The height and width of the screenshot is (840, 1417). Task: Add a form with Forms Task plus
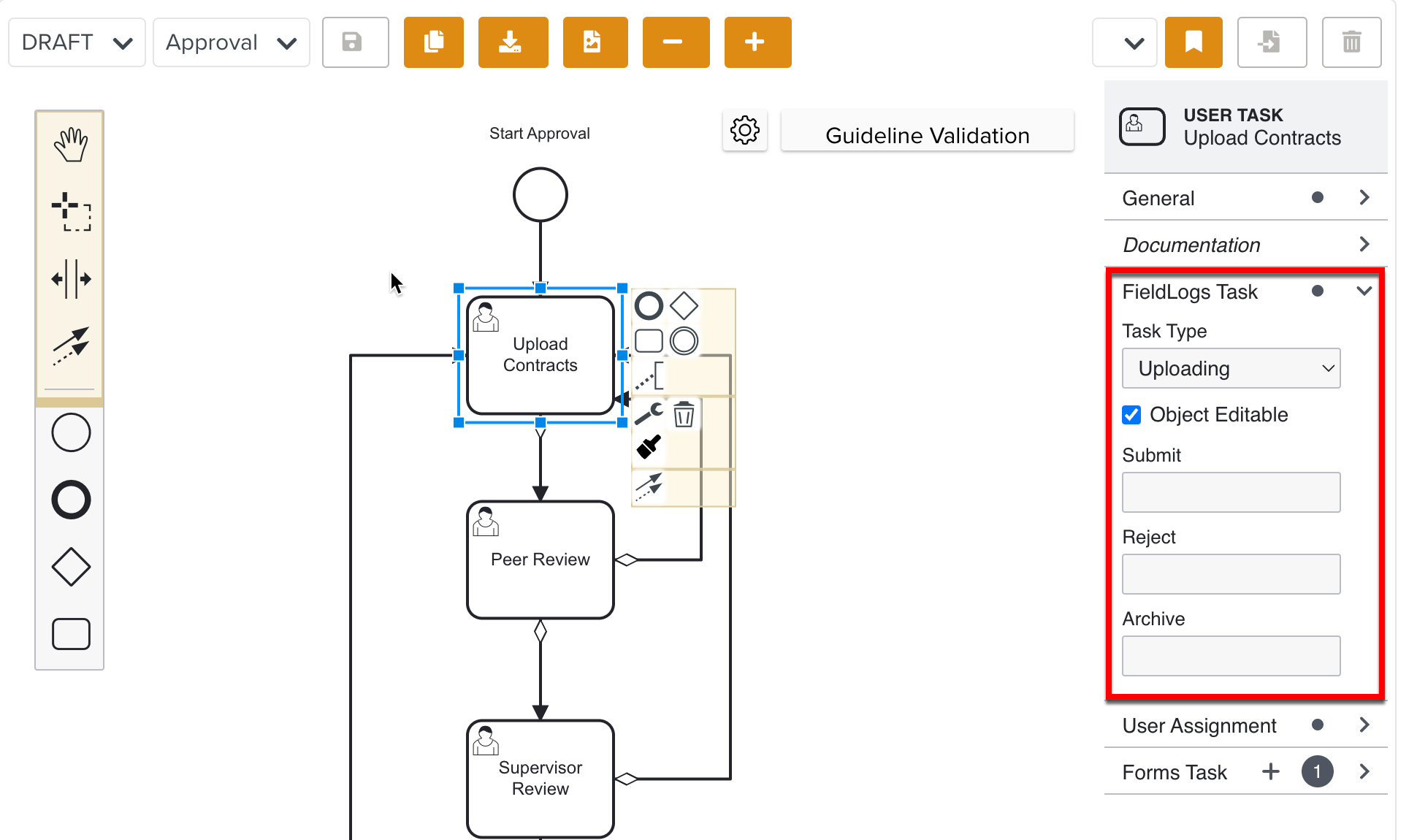click(1270, 772)
